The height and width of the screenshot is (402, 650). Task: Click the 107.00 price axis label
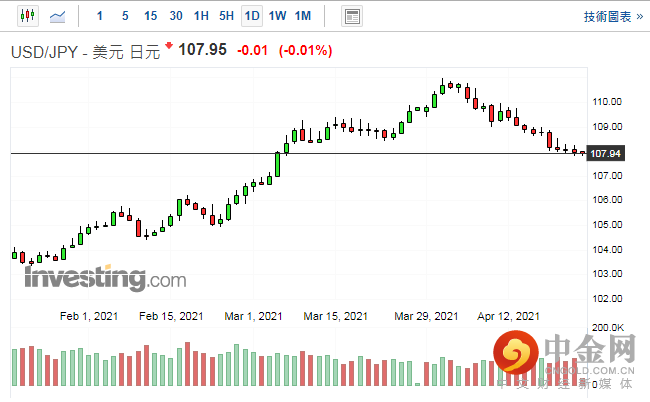pyautogui.click(x=607, y=176)
